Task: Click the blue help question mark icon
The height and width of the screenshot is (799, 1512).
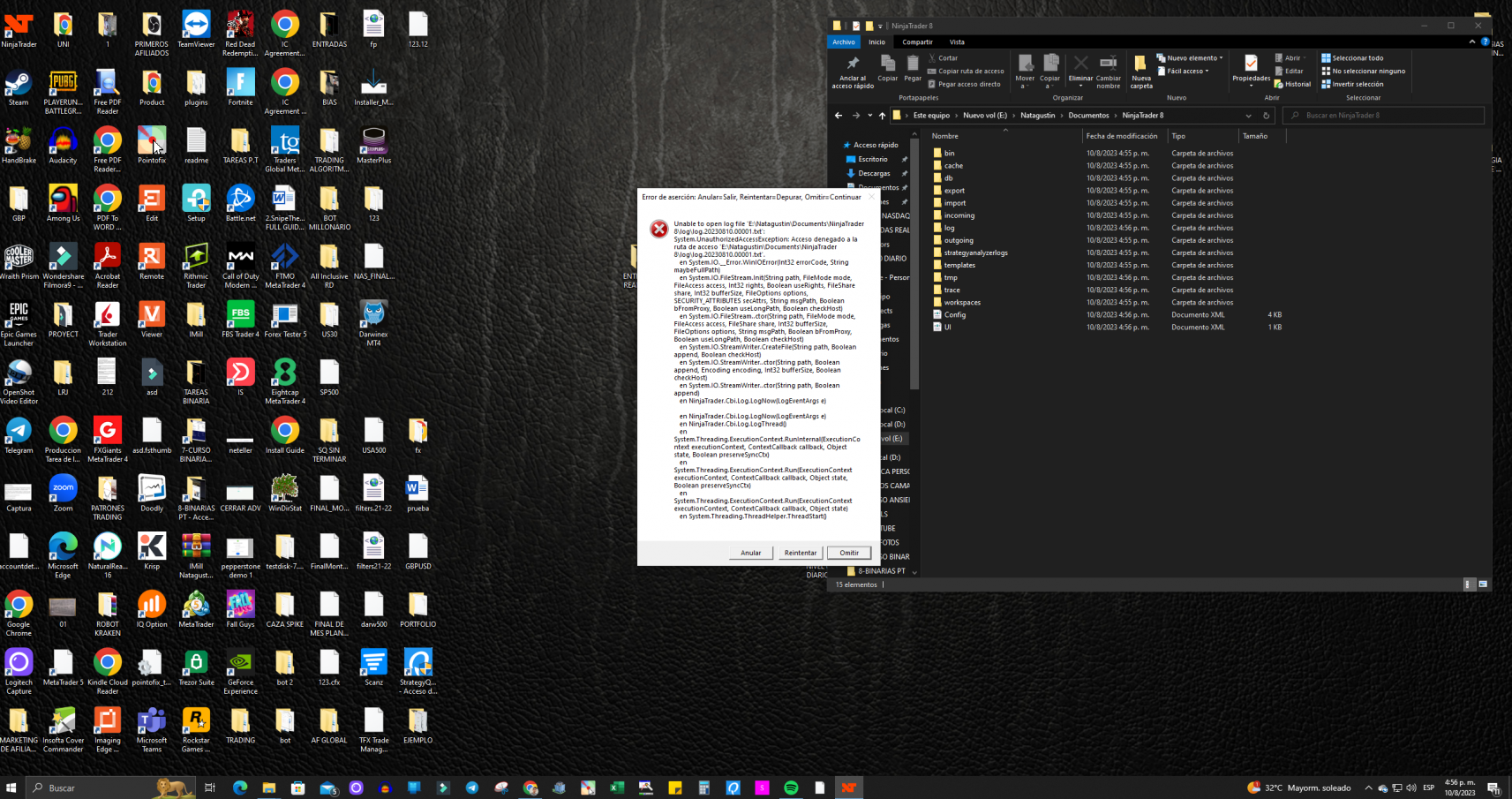Action: click(x=1486, y=41)
